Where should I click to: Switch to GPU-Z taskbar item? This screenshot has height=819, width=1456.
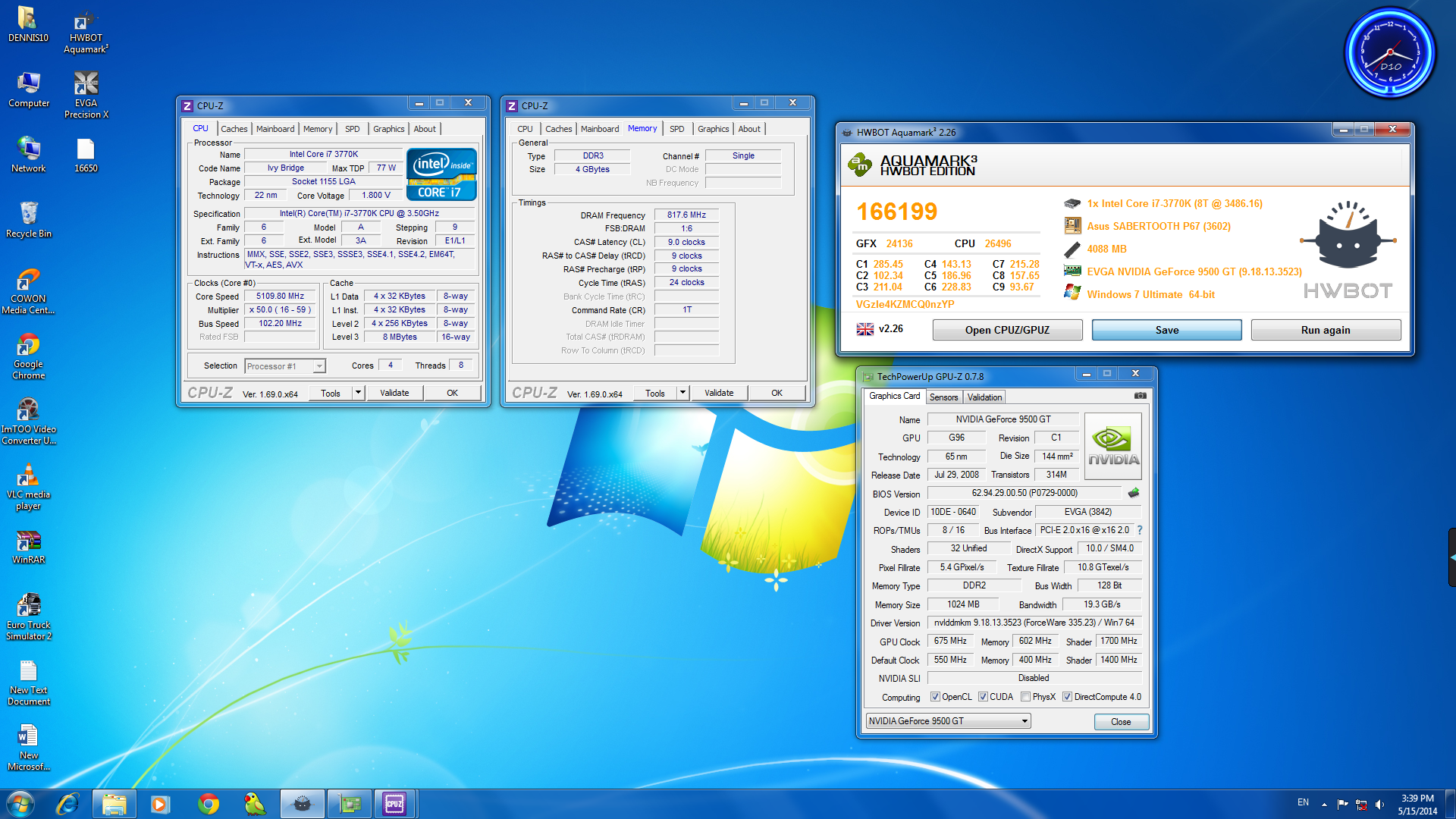click(348, 803)
